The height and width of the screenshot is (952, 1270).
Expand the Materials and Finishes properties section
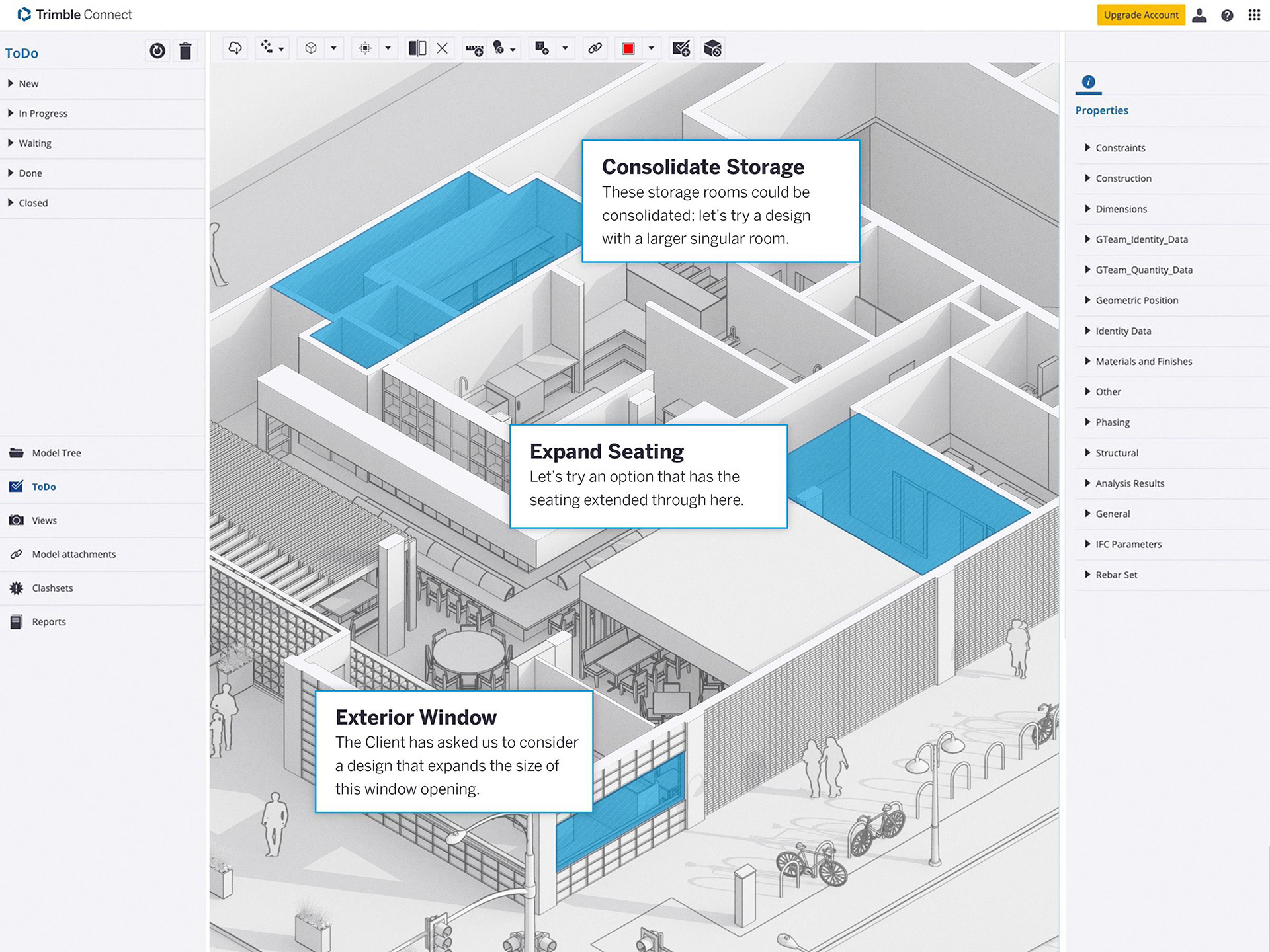click(1143, 361)
